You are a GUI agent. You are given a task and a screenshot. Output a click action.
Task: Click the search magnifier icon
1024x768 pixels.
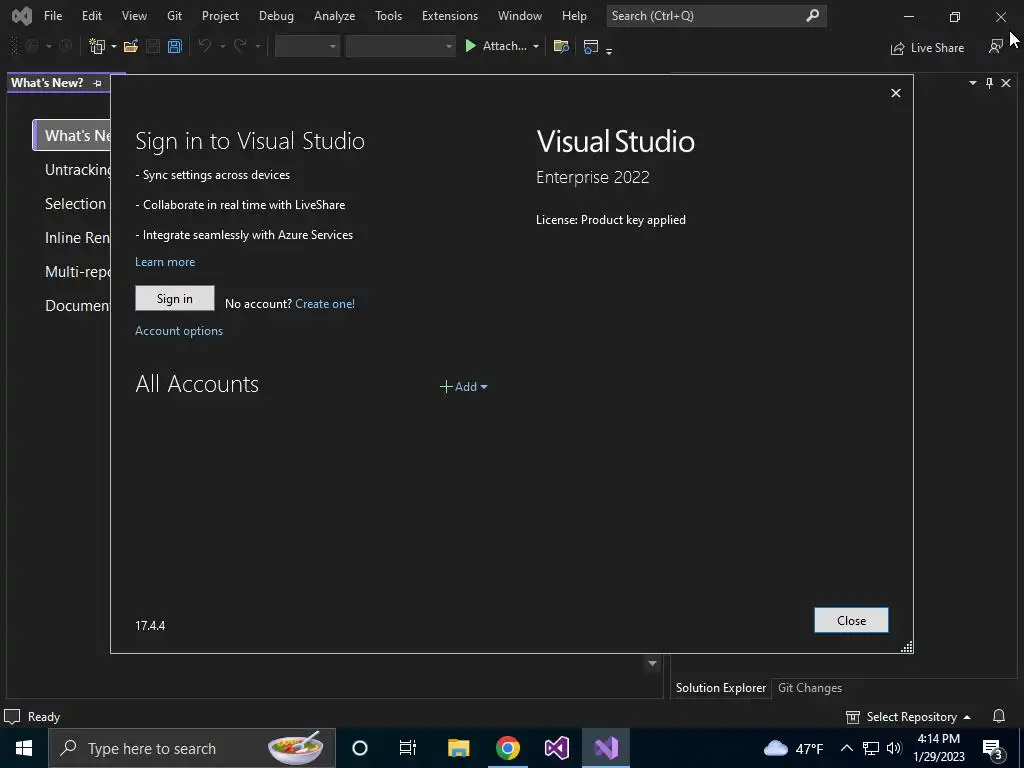click(x=812, y=15)
